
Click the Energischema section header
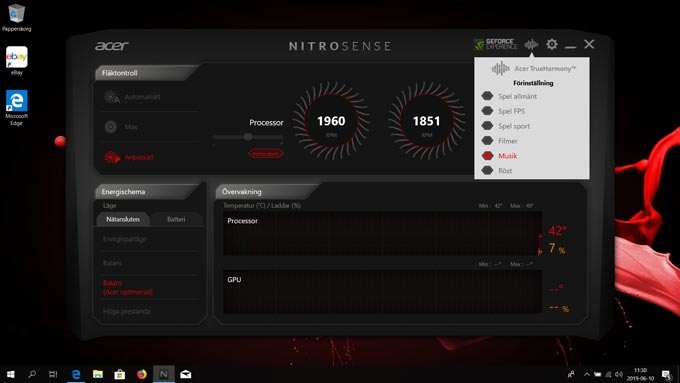pyautogui.click(x=123, y=192)
